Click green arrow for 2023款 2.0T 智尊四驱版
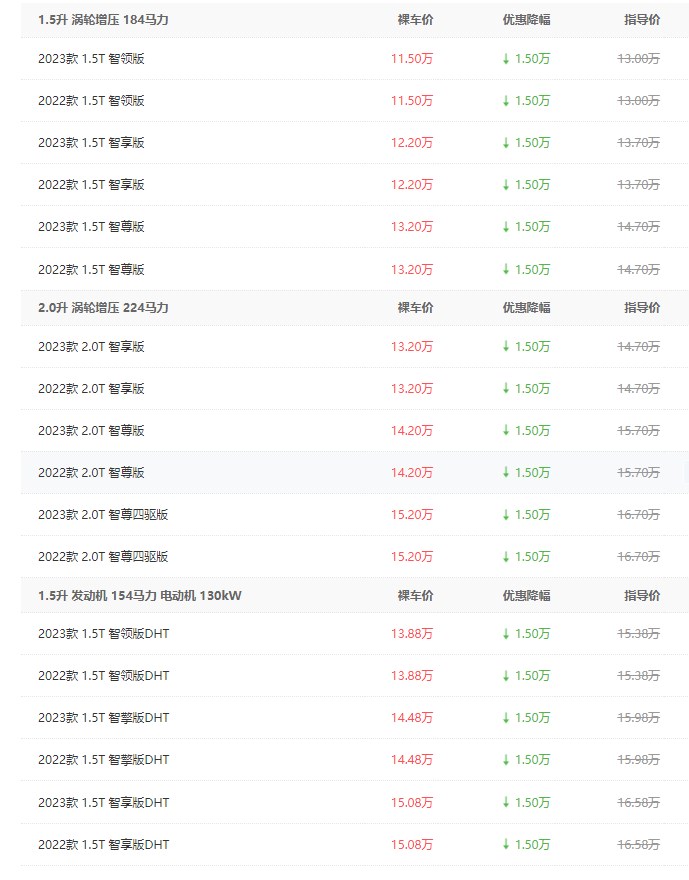This screenshot has width=689, height=880. (x=506, y=515)
